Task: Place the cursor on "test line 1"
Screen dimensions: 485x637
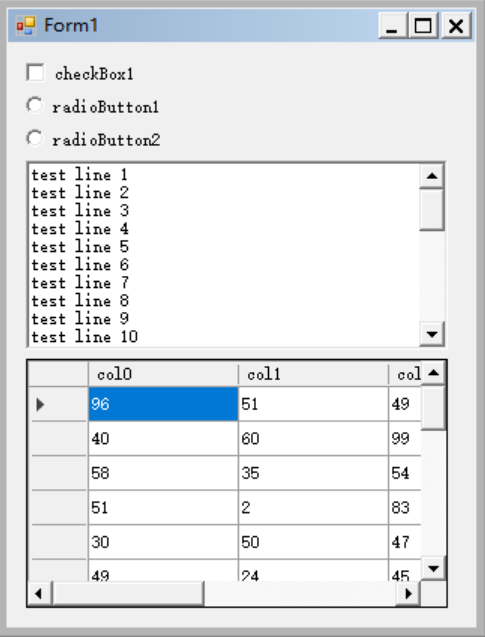Action: pyautogui.click(x=80, y=175)
